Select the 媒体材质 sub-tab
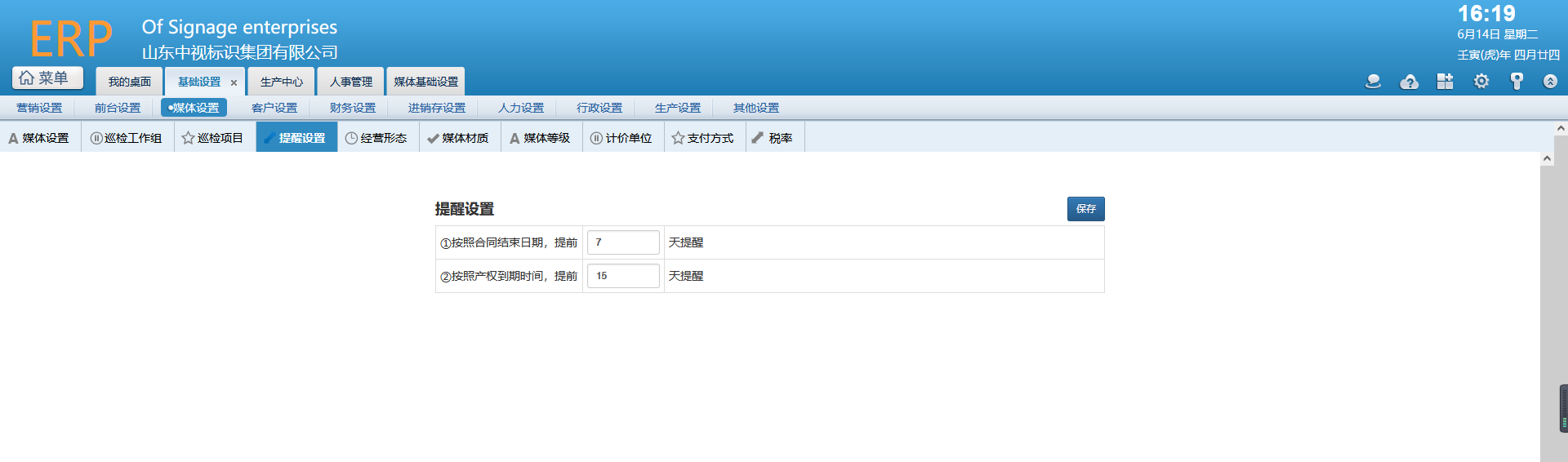This screenshot has height=462, width=1568. point(460,138)
